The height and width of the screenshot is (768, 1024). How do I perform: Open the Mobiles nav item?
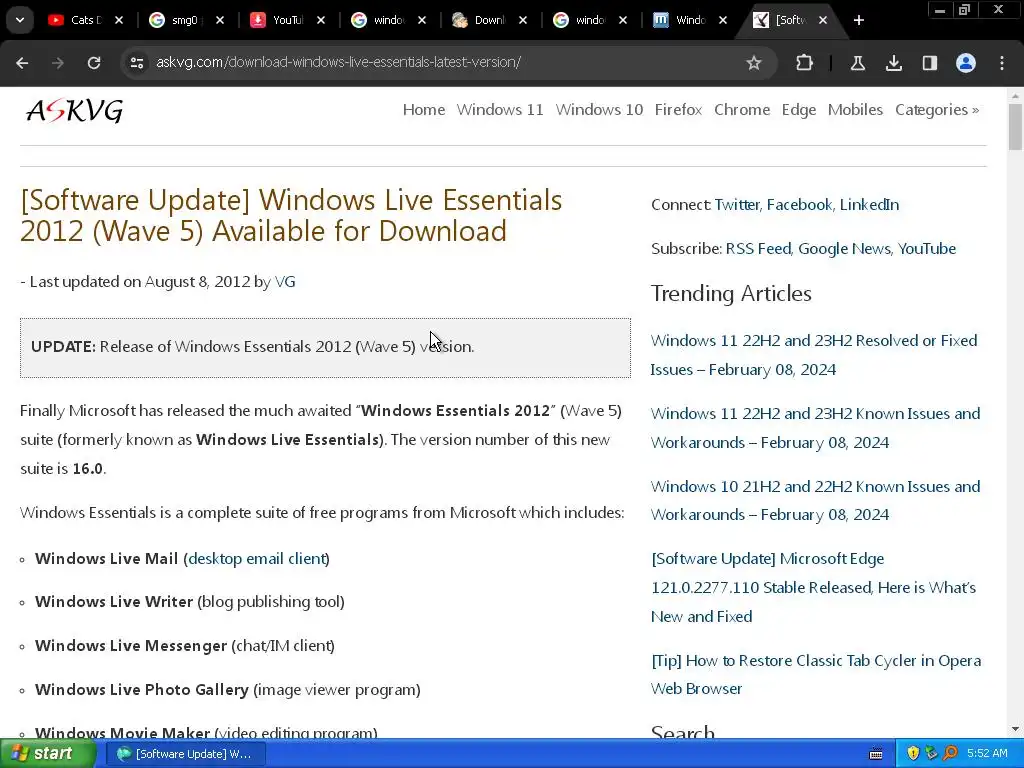(855, 110)
